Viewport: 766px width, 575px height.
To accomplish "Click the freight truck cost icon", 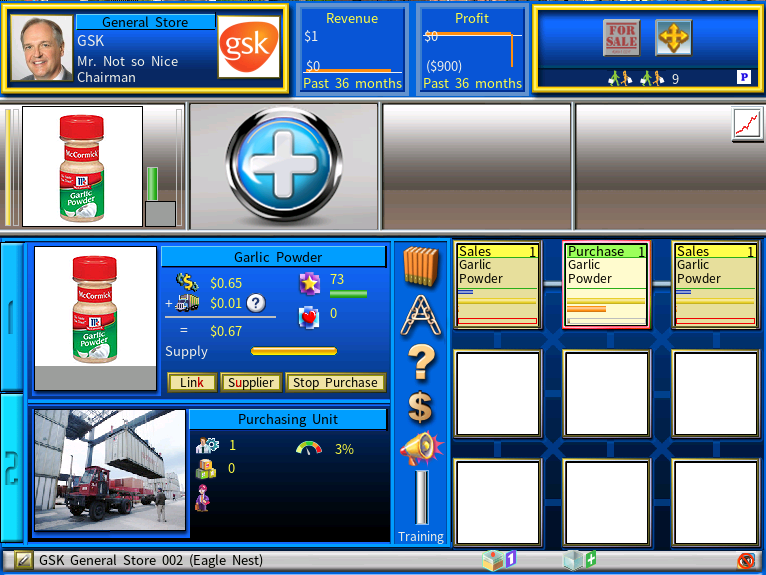I will point(187,303).
